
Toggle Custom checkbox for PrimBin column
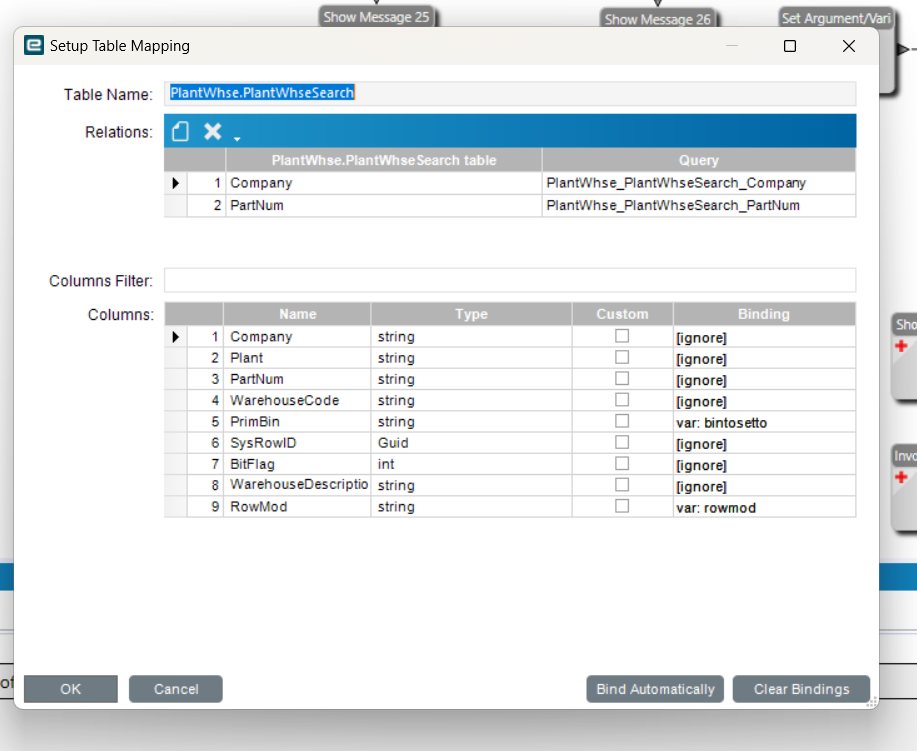click(x=622, y=421)
